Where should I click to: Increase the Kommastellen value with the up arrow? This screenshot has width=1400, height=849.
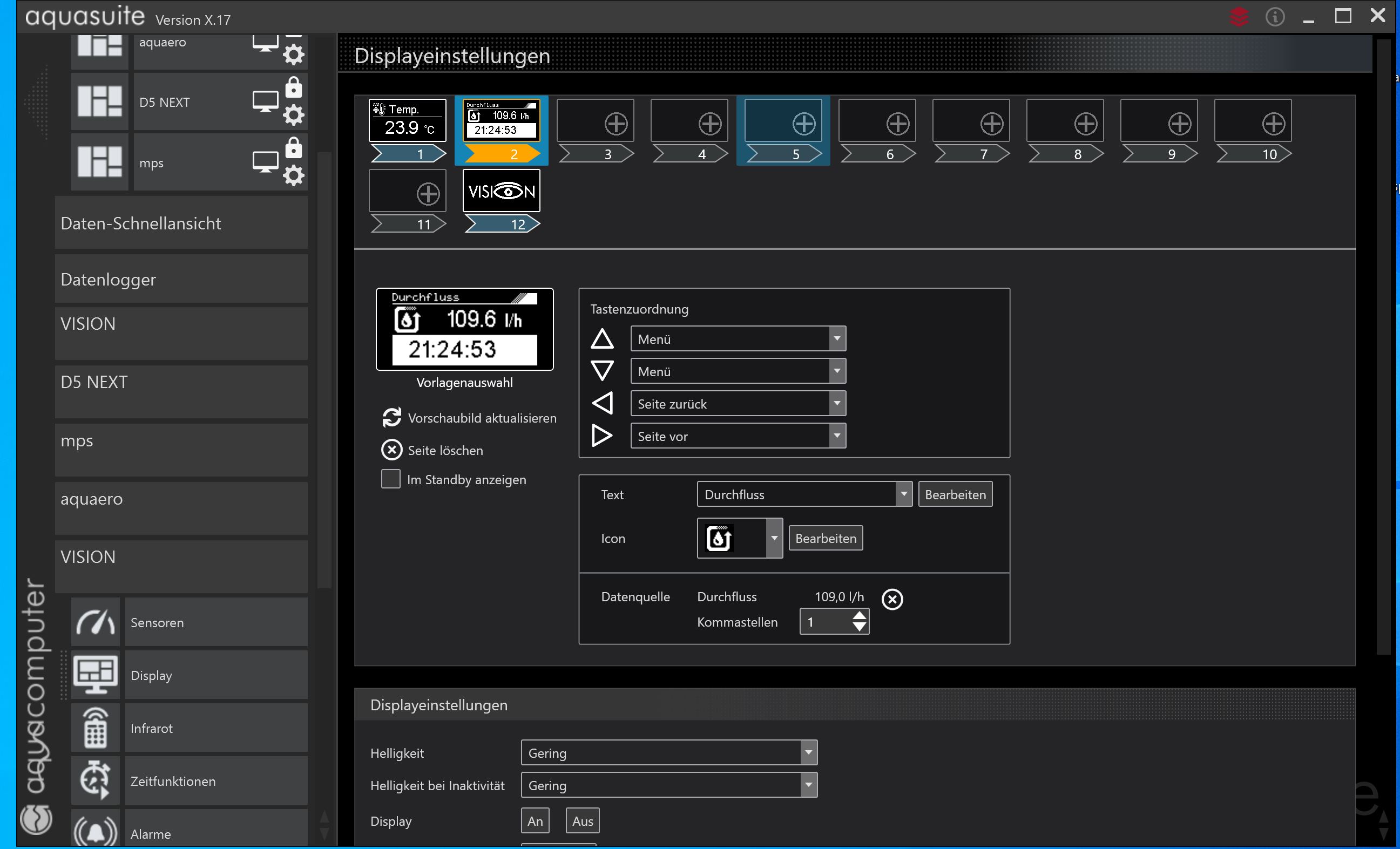click(x=859, y=616)
